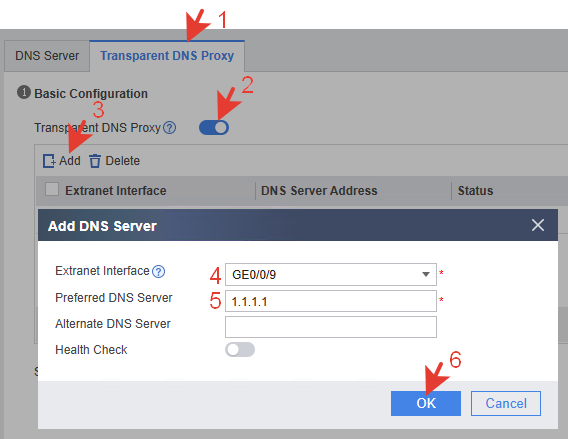Click the Alternate DNS Server field
The width and height of the screenshot is (568, 439).
tap(331, 327)
